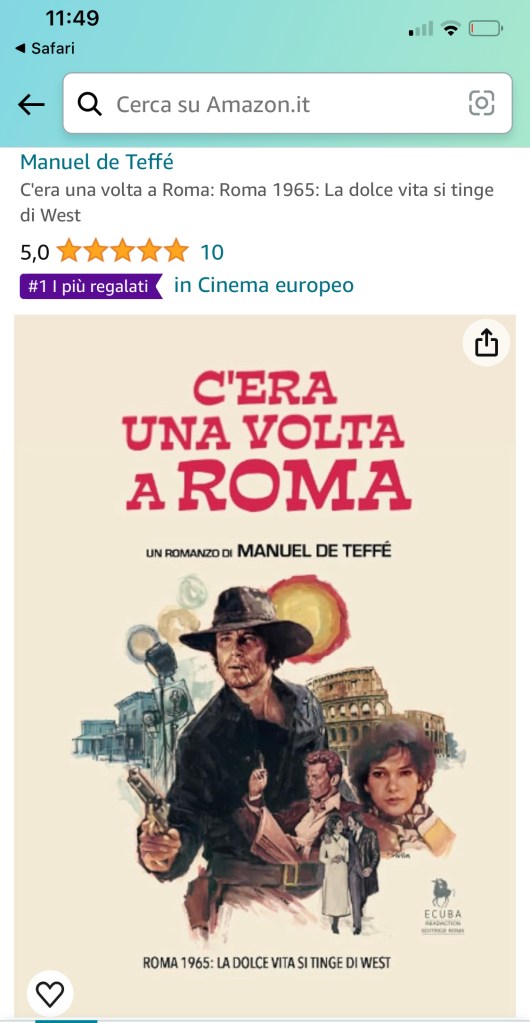The image size is (530, 1023).
Task: Open the camera lens scan icon
Action: point(482,103)
